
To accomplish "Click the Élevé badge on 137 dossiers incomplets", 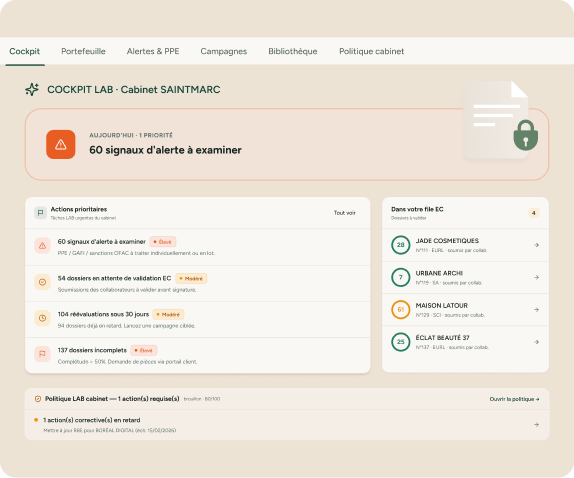I will point(144,350).
